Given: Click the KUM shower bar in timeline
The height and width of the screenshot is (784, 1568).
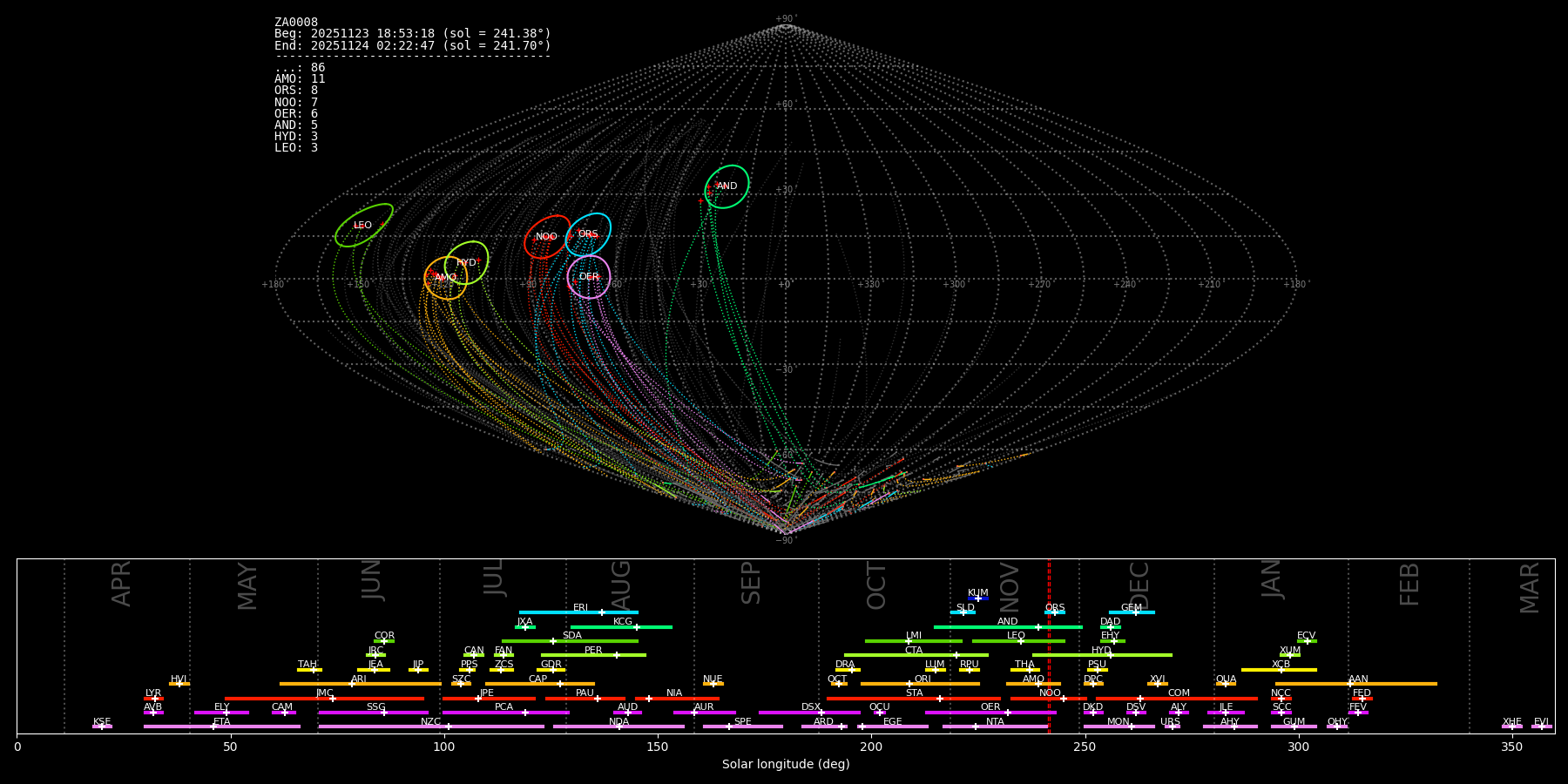Looking at the screenshot, I should 978,598.
